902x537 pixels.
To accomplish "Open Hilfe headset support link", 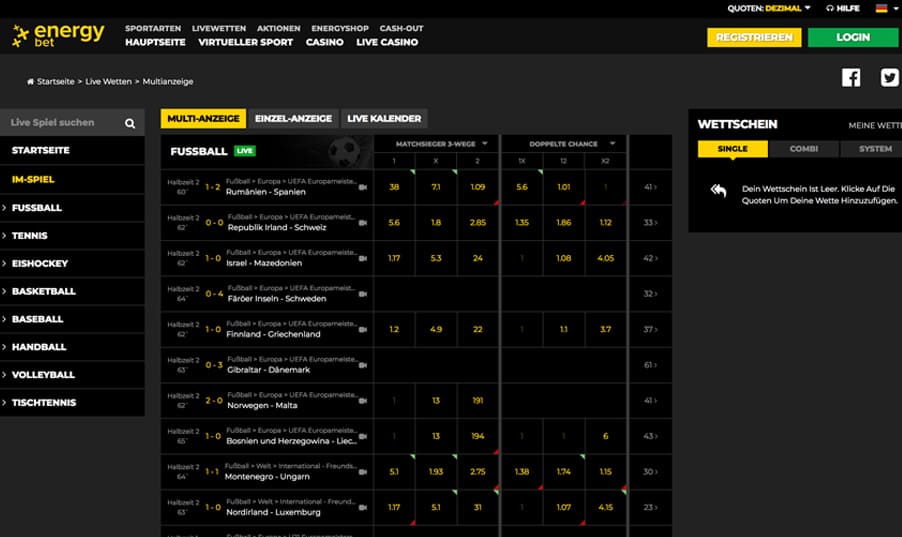I will 843,8.
